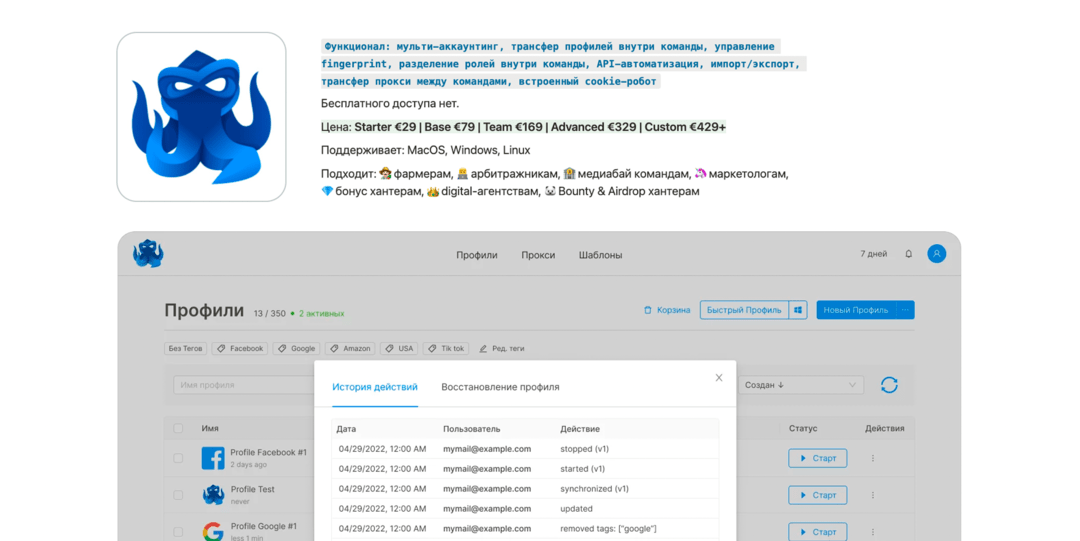The width and height of the screenshot is (1080, 541).
Task: Filter by the Amazon tag
Action: click(350, 349)
